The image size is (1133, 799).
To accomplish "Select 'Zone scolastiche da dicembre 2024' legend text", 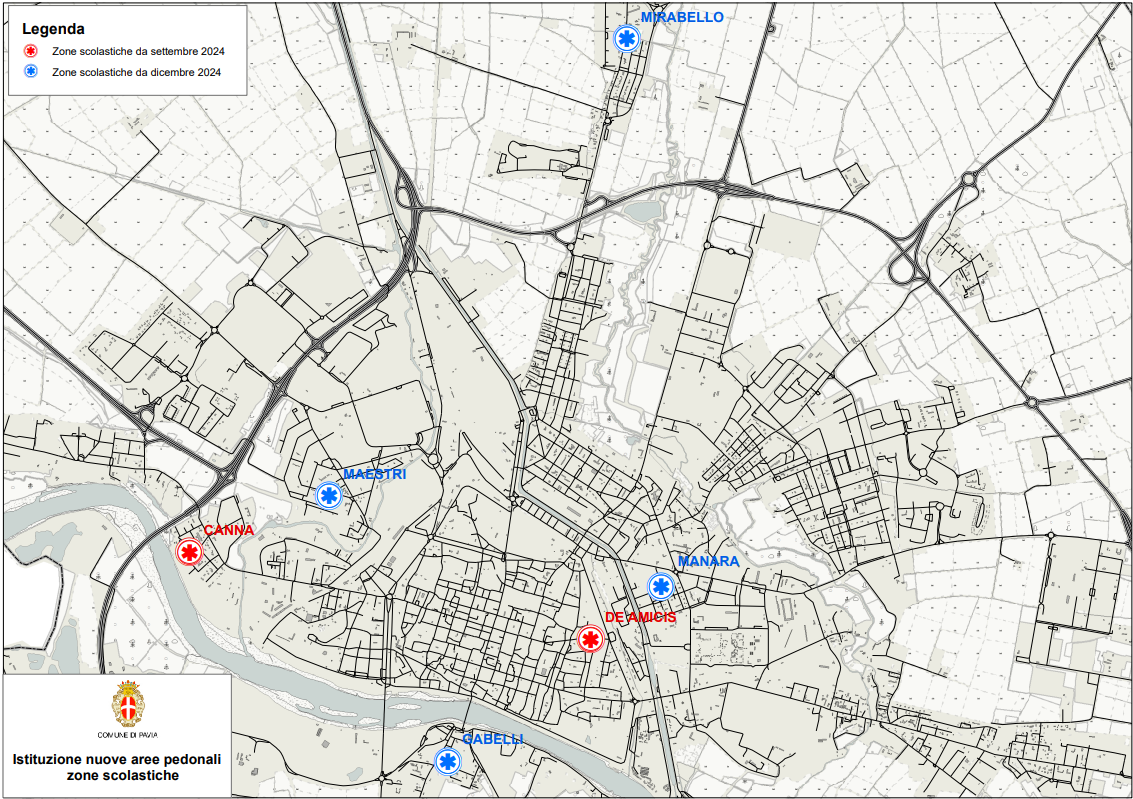I will point(136,72).
